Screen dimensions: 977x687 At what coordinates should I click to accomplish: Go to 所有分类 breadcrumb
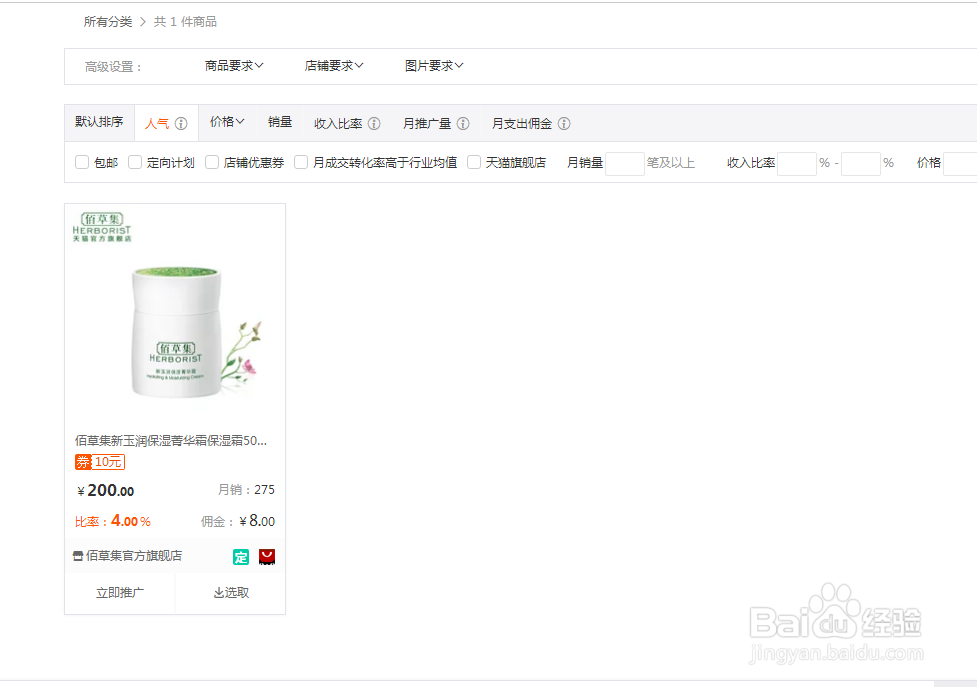[x=108, y=22]
